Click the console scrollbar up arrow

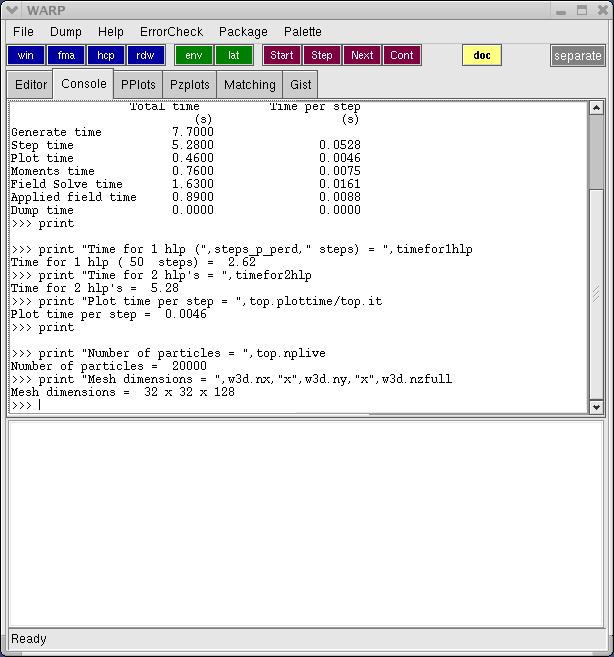(596, 108)
